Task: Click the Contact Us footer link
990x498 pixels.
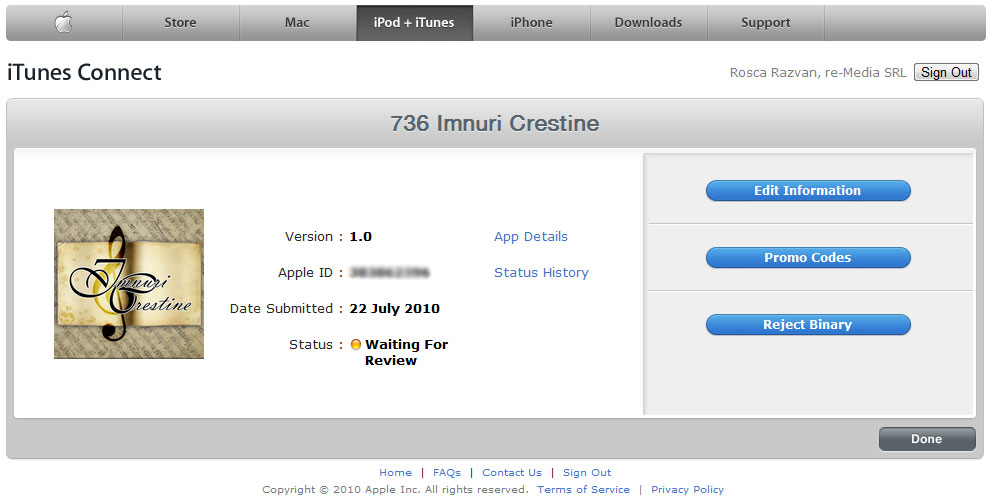Action: [511, 473]
